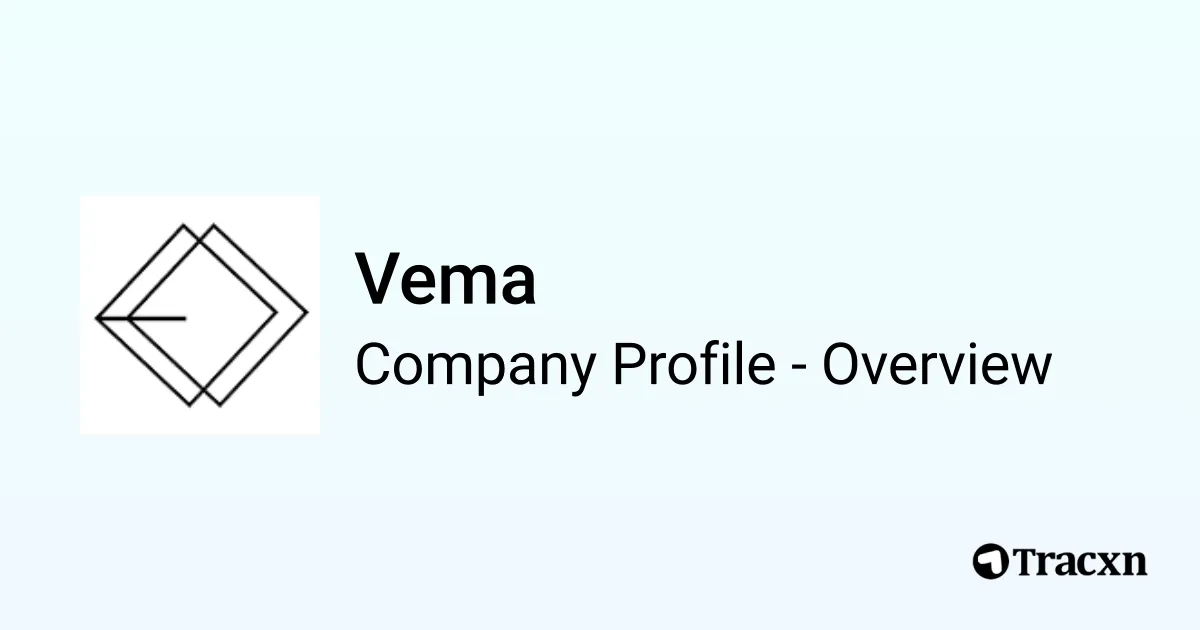Click the Vema diamond logo image
This screenshot has width=1200, height=630.
[x=200, y=315]
